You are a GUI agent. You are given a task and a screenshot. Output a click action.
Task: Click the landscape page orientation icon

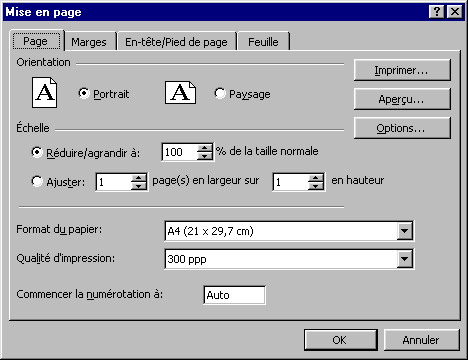coord(180,92)
